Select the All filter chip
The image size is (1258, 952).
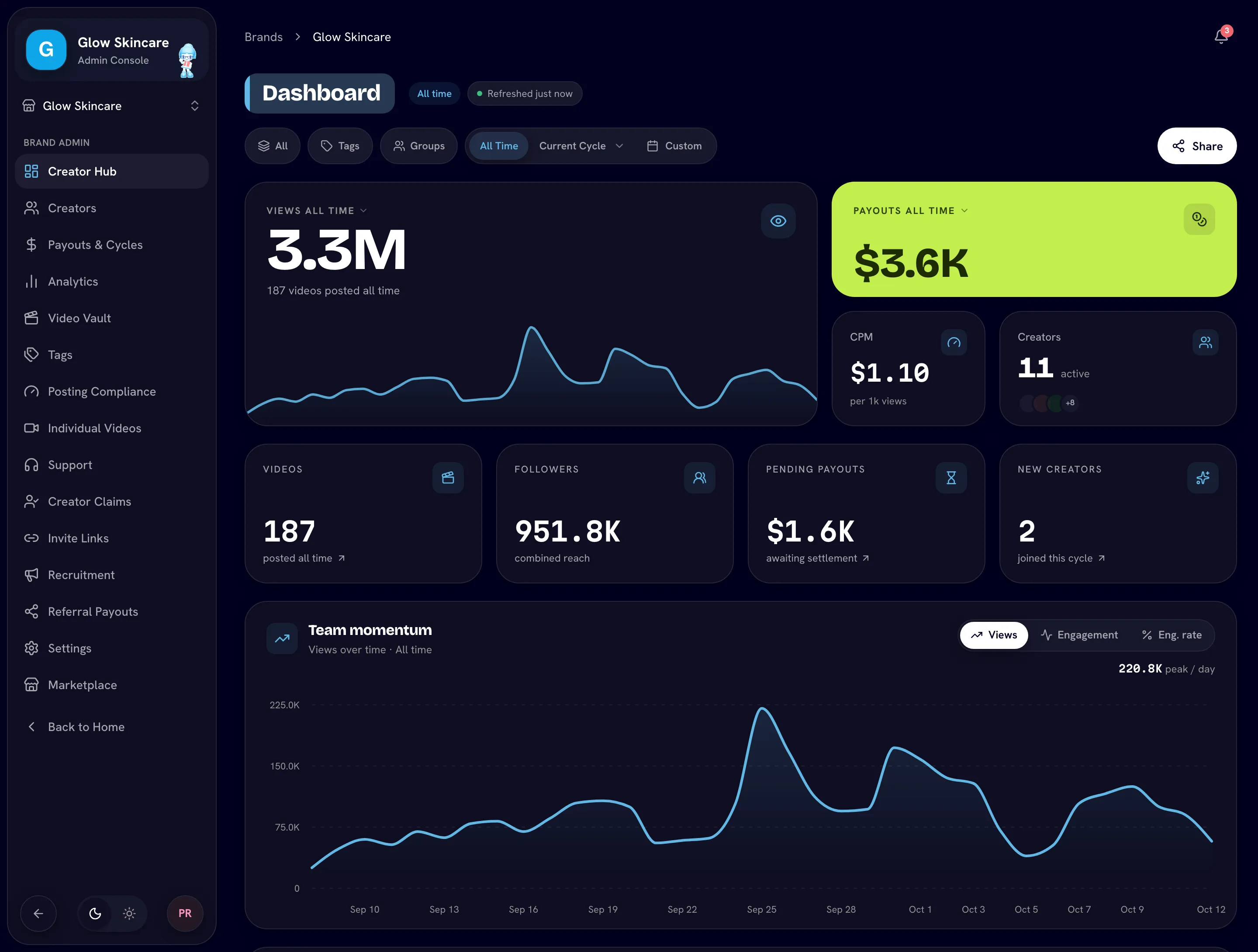273,146
